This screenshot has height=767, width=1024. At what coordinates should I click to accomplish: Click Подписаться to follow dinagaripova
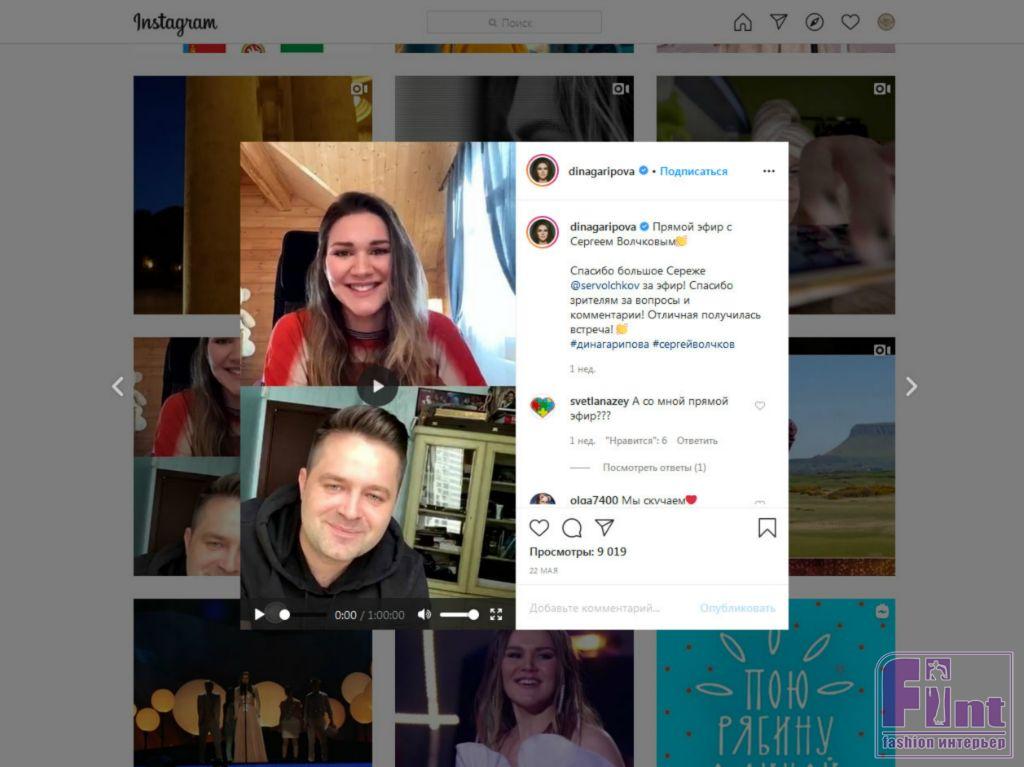pos(694,171)
